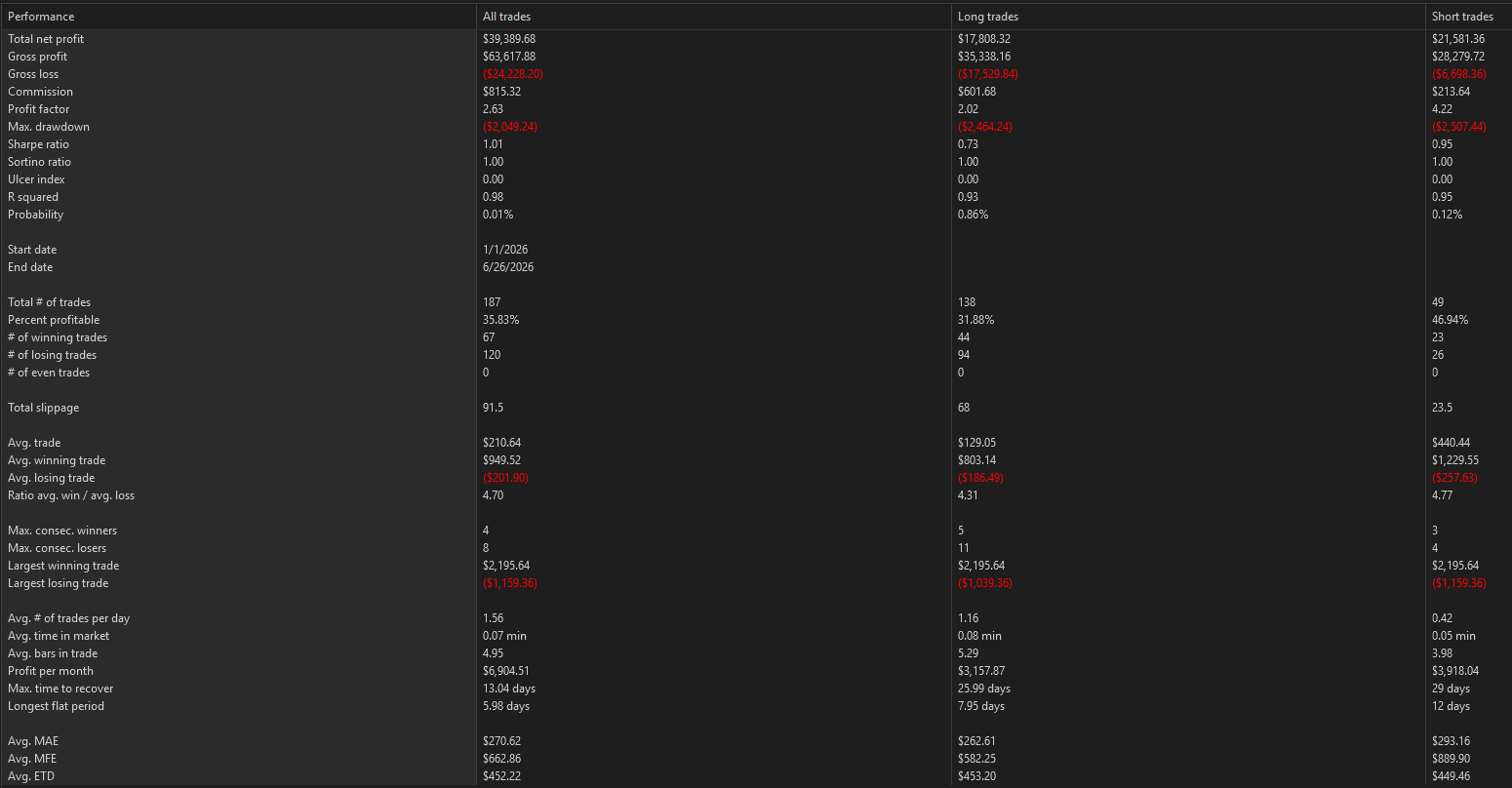Click the Profit factor row label
This screenshot has height=788, width=1512.
click(39, 109)
